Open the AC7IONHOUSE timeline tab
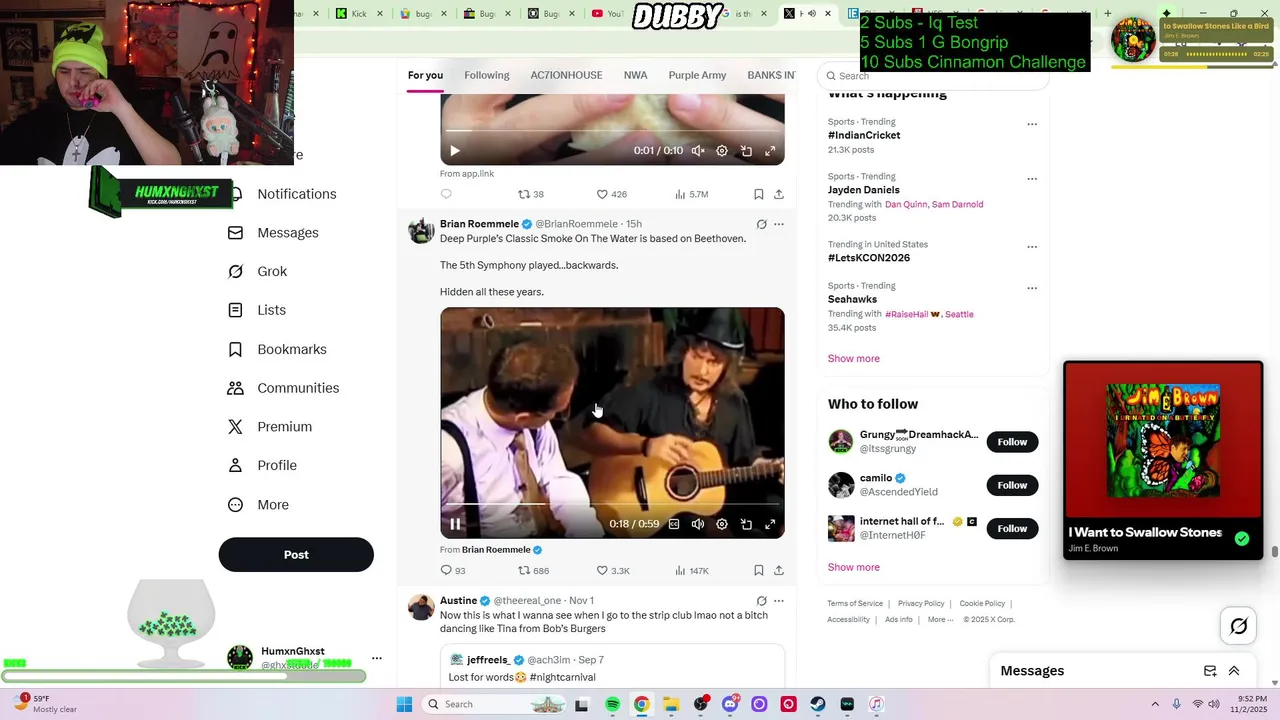 point(566,76)
